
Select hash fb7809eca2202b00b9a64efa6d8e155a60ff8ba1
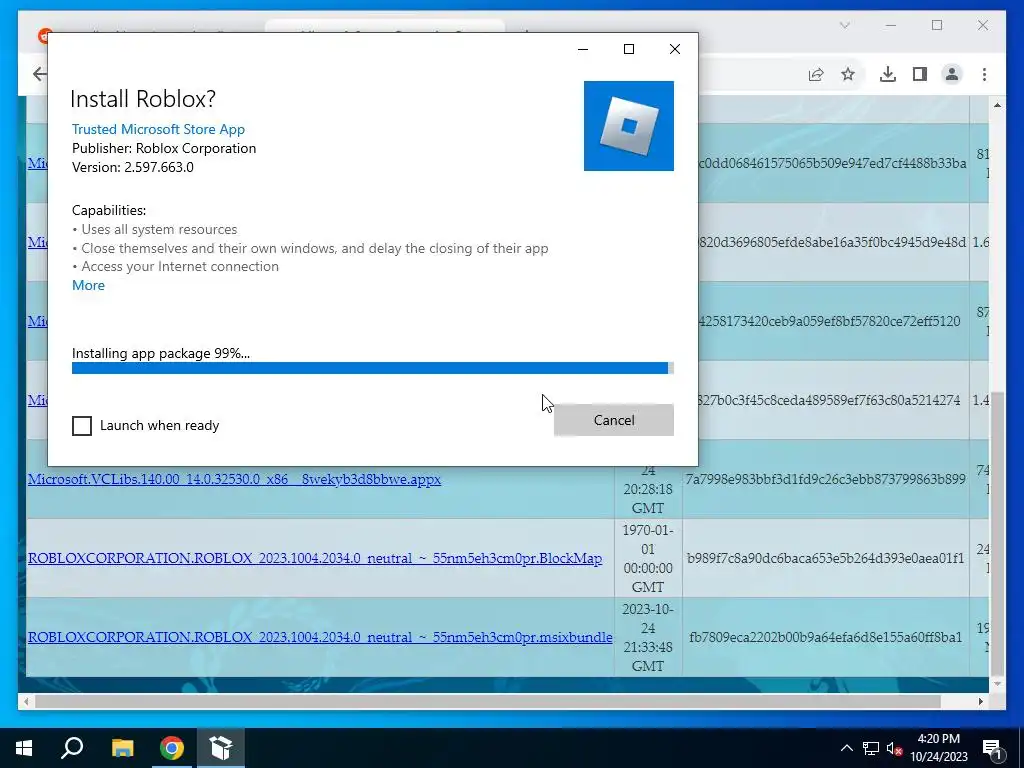click(x=825, y=637)
